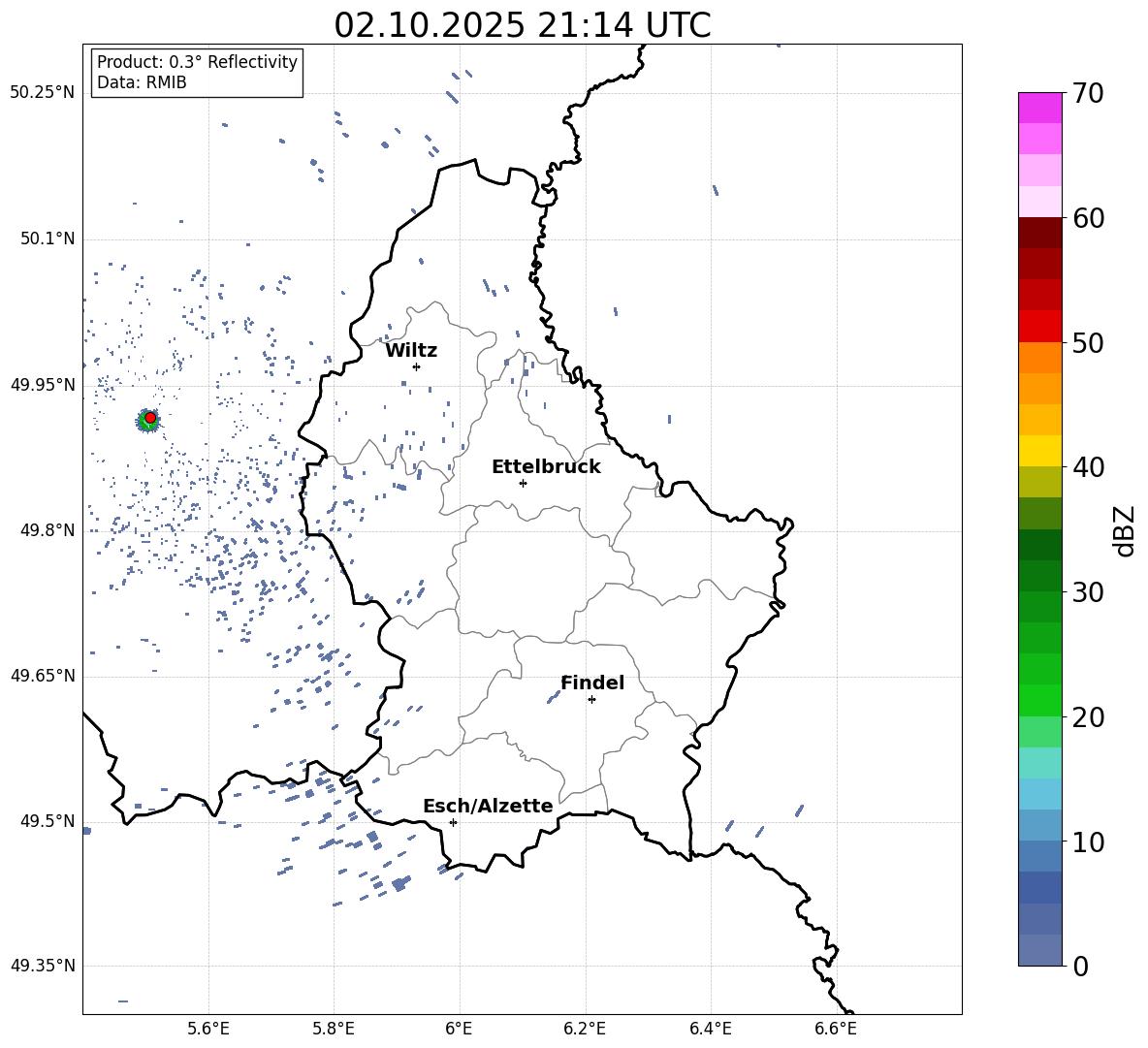Click the 6°E longitude label
Image resolution: width=1148 pixels, height=1048 pixels.
[x=459, y=1030]
